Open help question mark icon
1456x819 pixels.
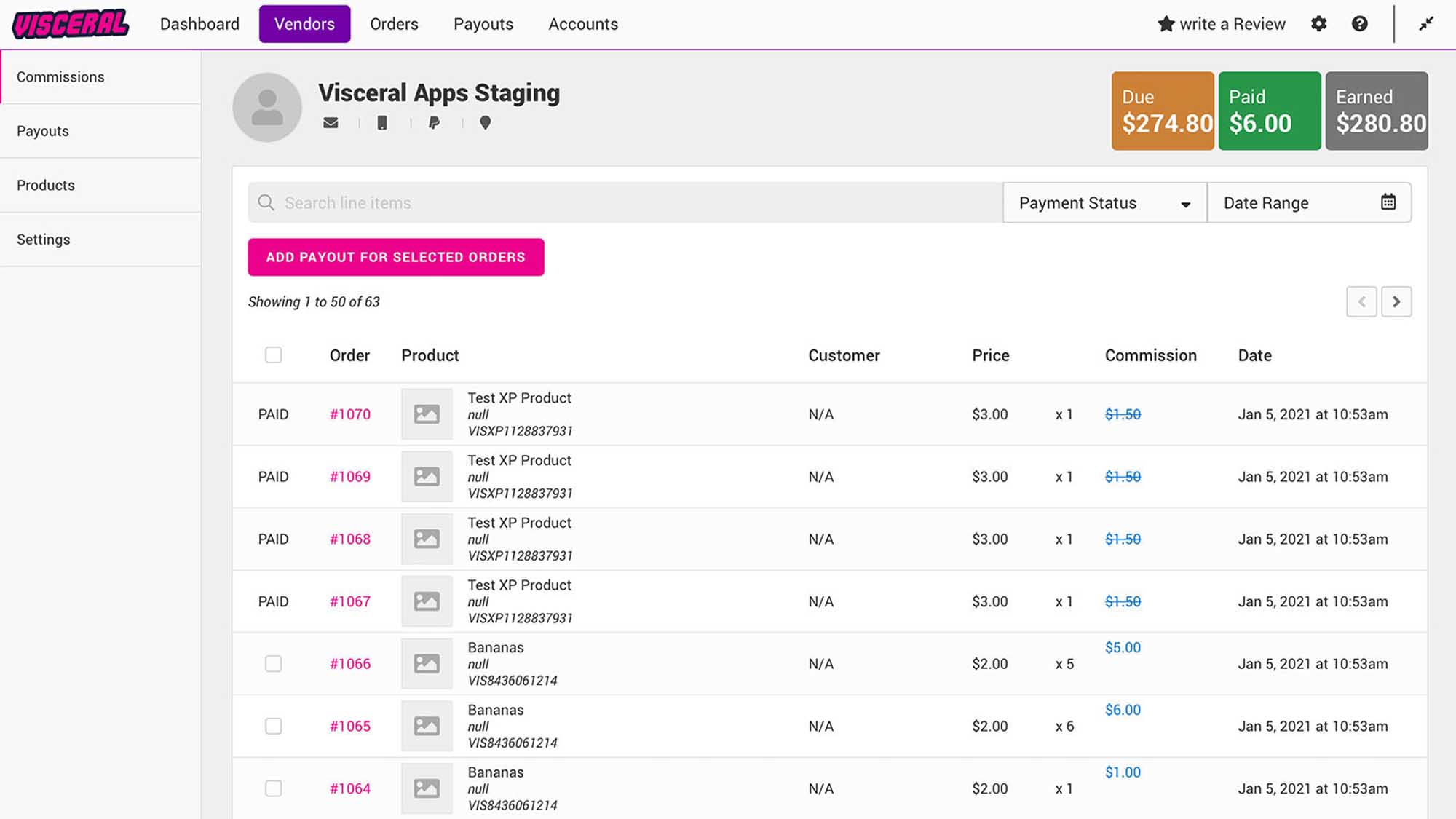pyautogui.click(x=1359, y=24)
